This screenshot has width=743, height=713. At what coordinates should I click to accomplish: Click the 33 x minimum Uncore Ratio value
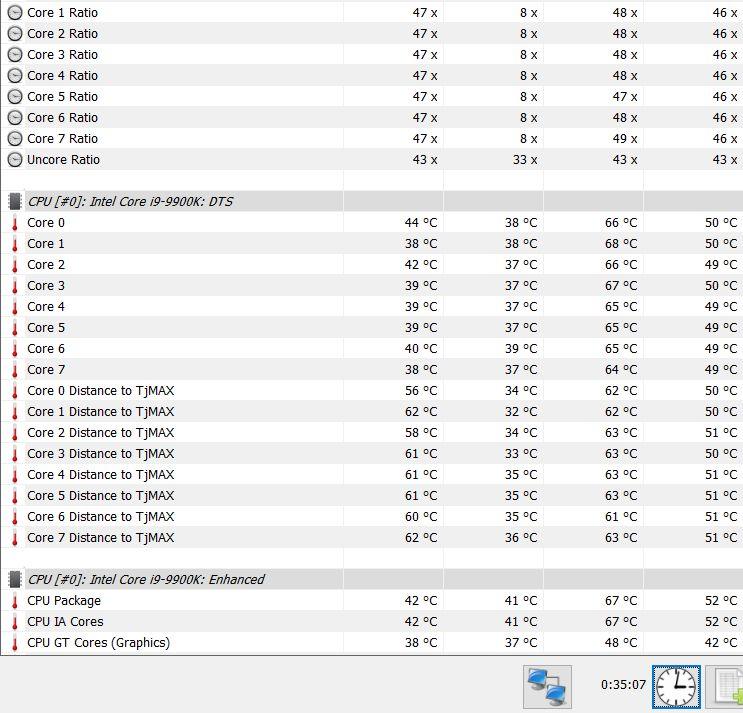coord(525,160)
